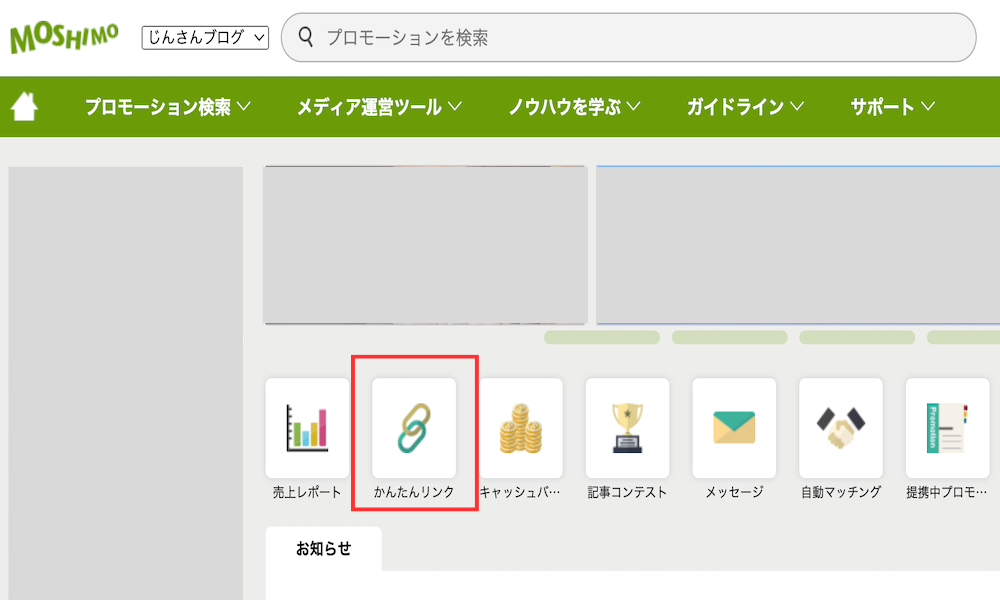This screenshot has height=600, width=1000.
Task: Select the お知らせ tab
Action: point(323,548)
